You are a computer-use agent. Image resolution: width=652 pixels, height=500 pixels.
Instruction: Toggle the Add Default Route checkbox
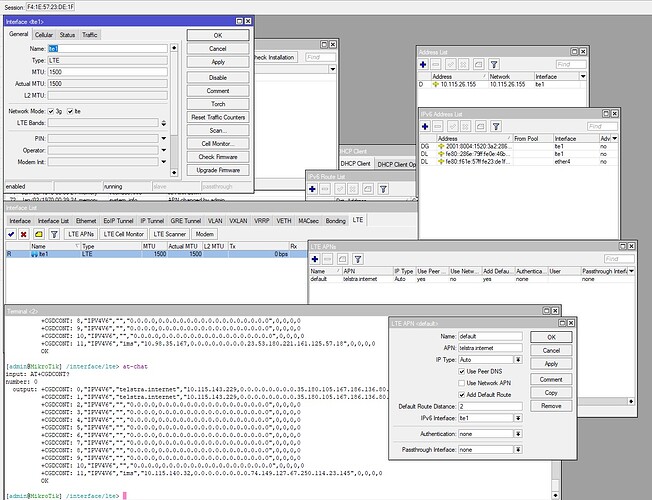point(462,394)
